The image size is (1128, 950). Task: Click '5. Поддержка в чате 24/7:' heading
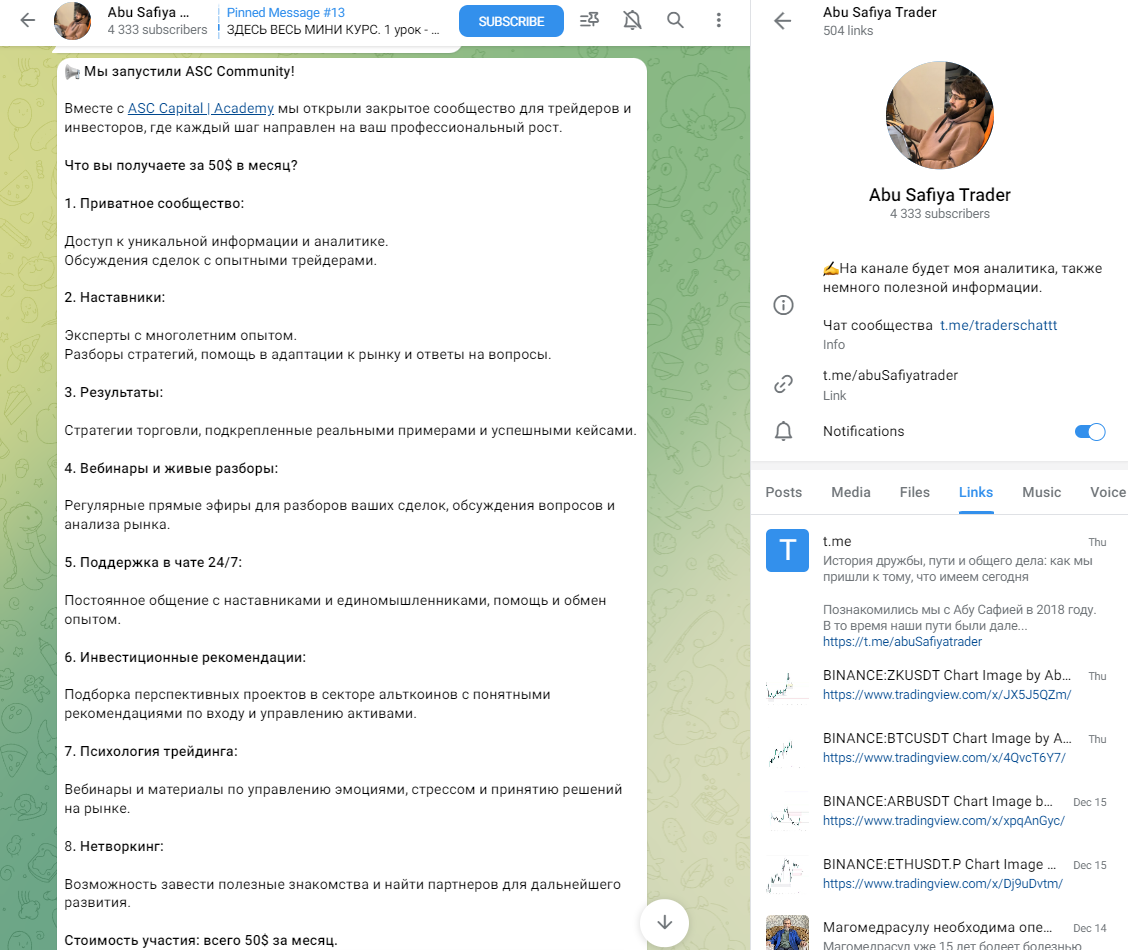tap(153, 562)
